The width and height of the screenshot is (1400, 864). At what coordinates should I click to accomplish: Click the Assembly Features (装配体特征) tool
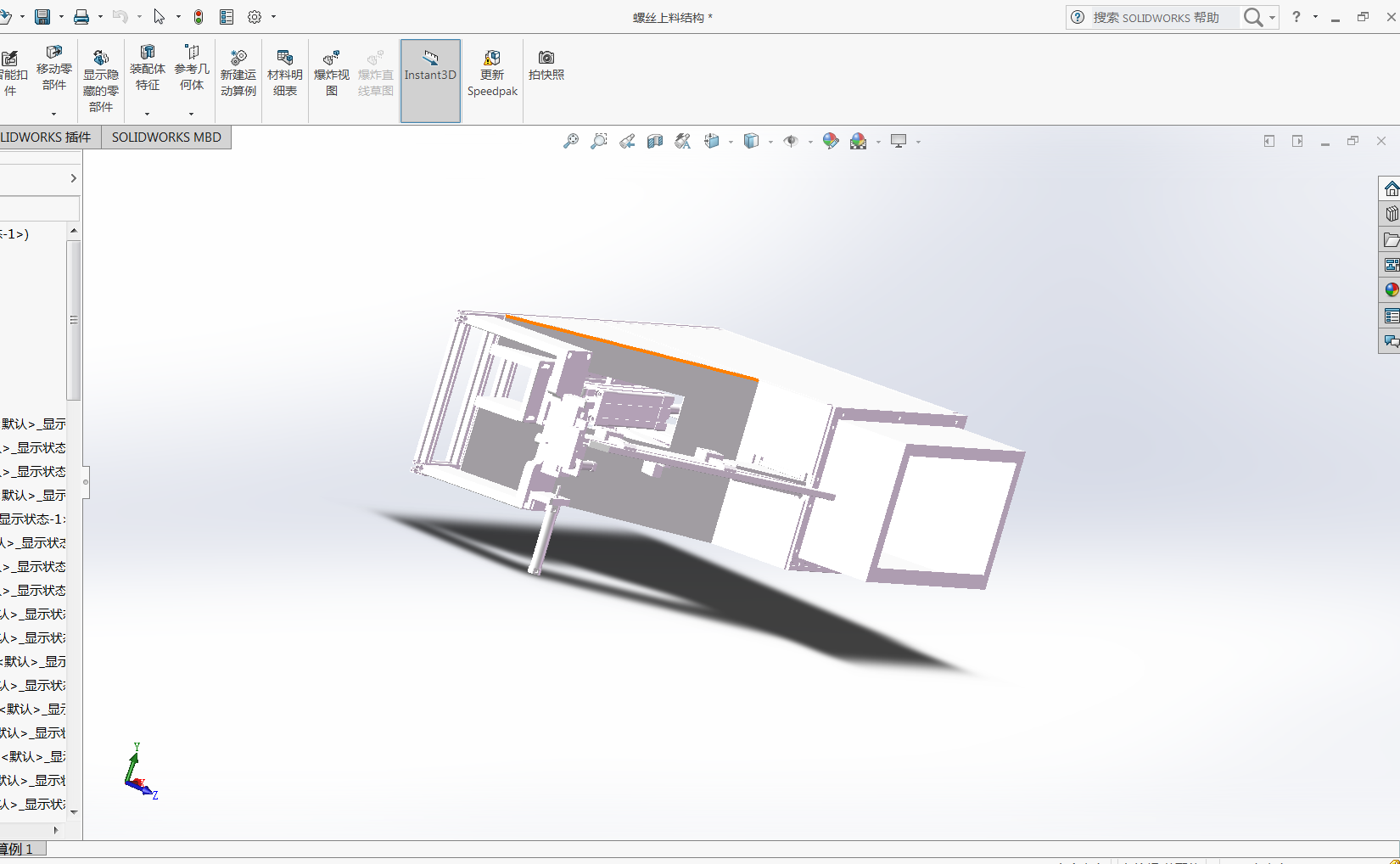[x=148, y=68]
